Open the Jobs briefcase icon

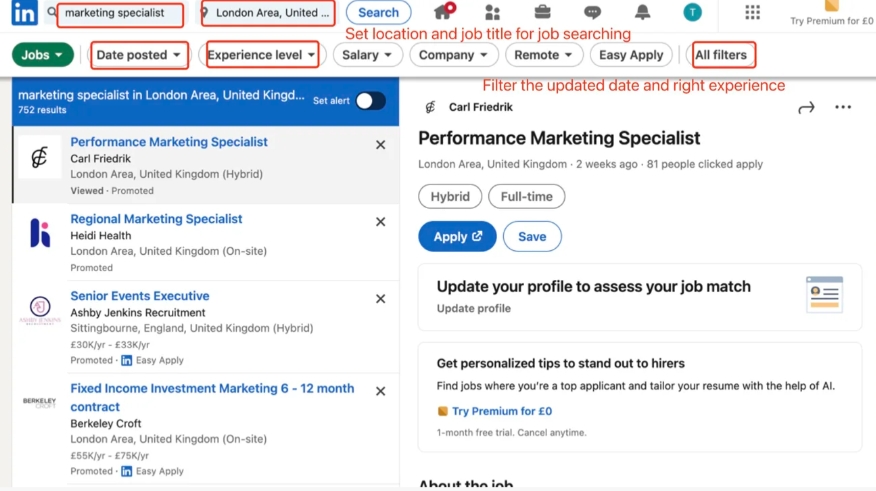point(542,12)
